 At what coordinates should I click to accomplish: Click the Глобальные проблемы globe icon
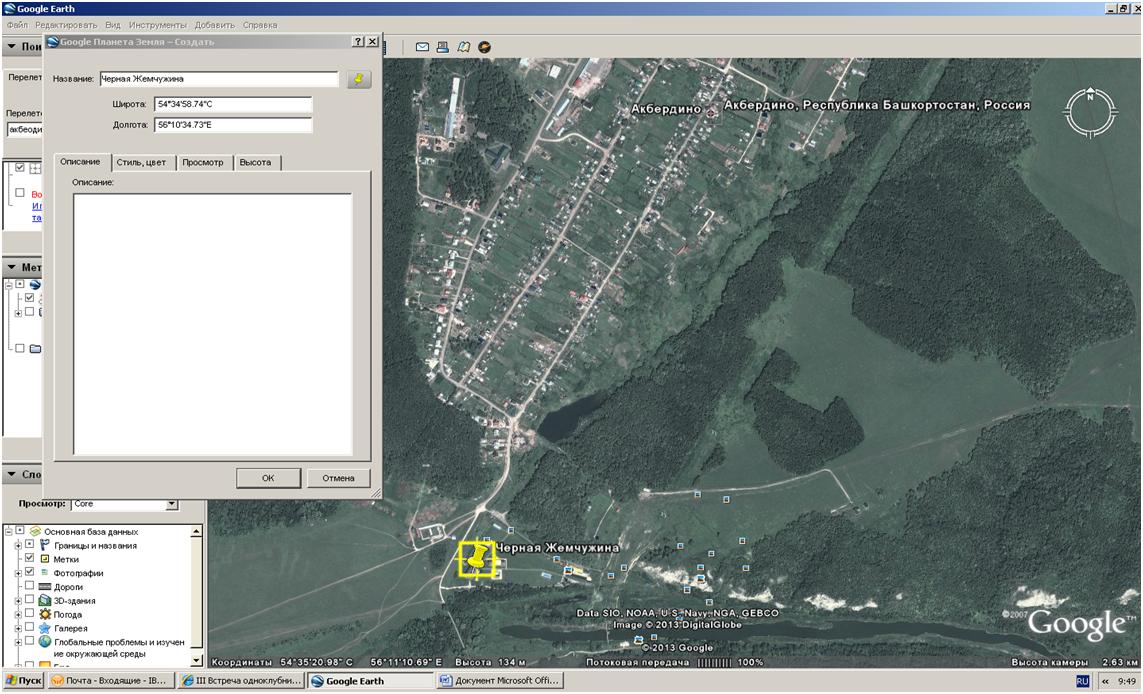(x=44, y=642)
